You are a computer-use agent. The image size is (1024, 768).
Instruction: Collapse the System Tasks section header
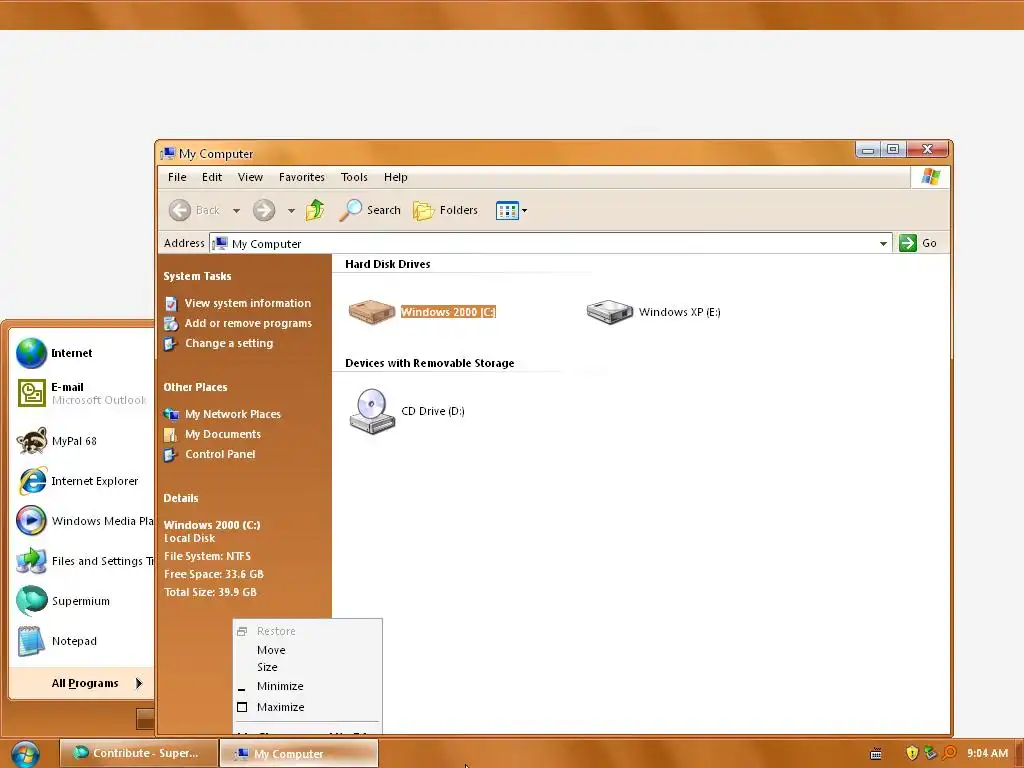click(197, 276)
